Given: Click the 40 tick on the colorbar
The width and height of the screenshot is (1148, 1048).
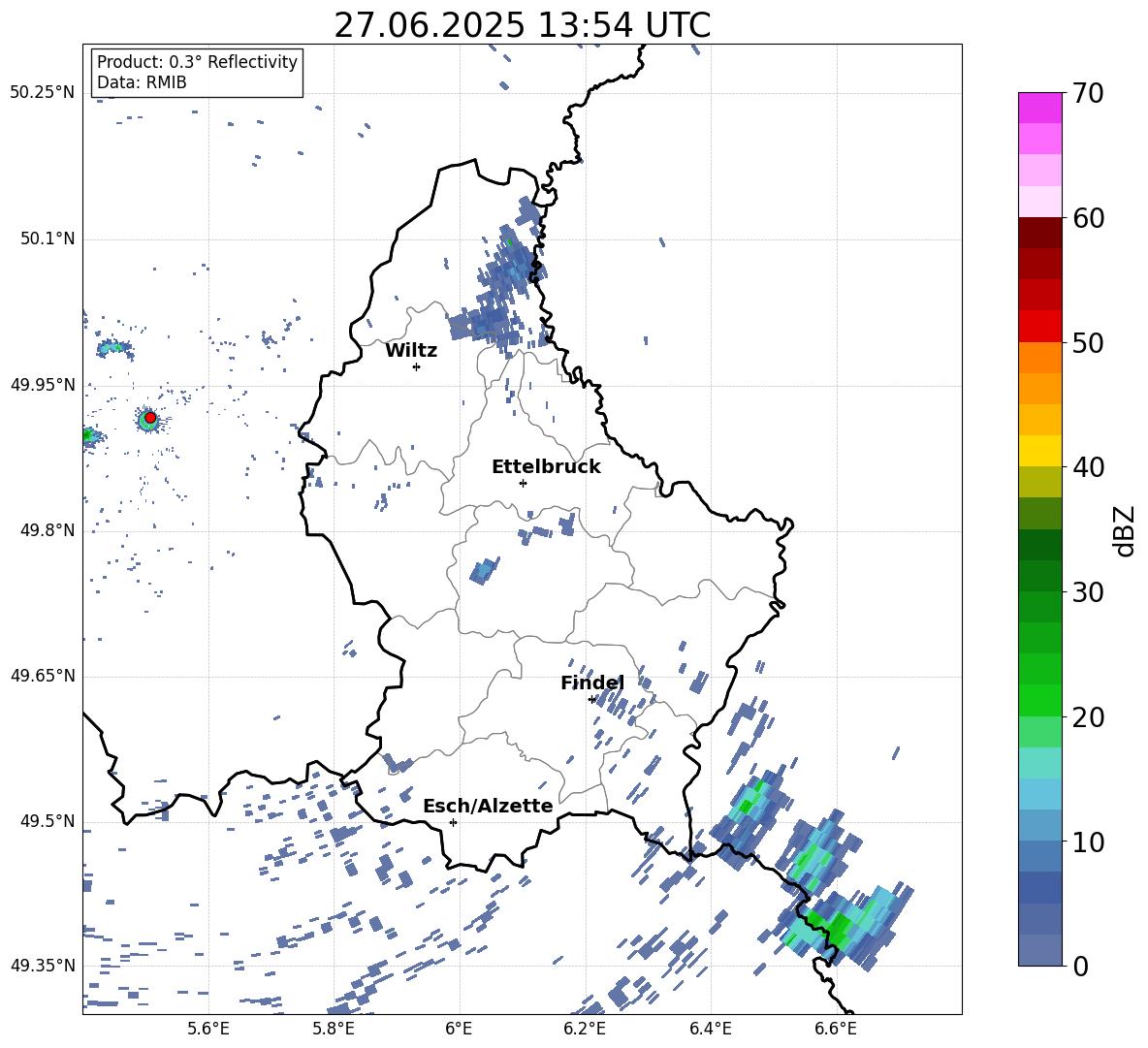Looking at the screenshot, I should (1088, 467).
